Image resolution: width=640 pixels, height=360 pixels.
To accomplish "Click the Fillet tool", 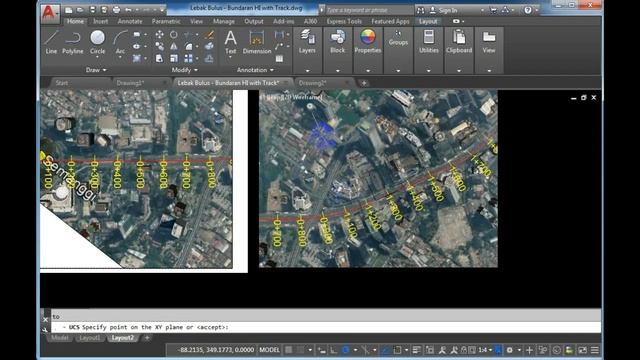I will [188, 47].
